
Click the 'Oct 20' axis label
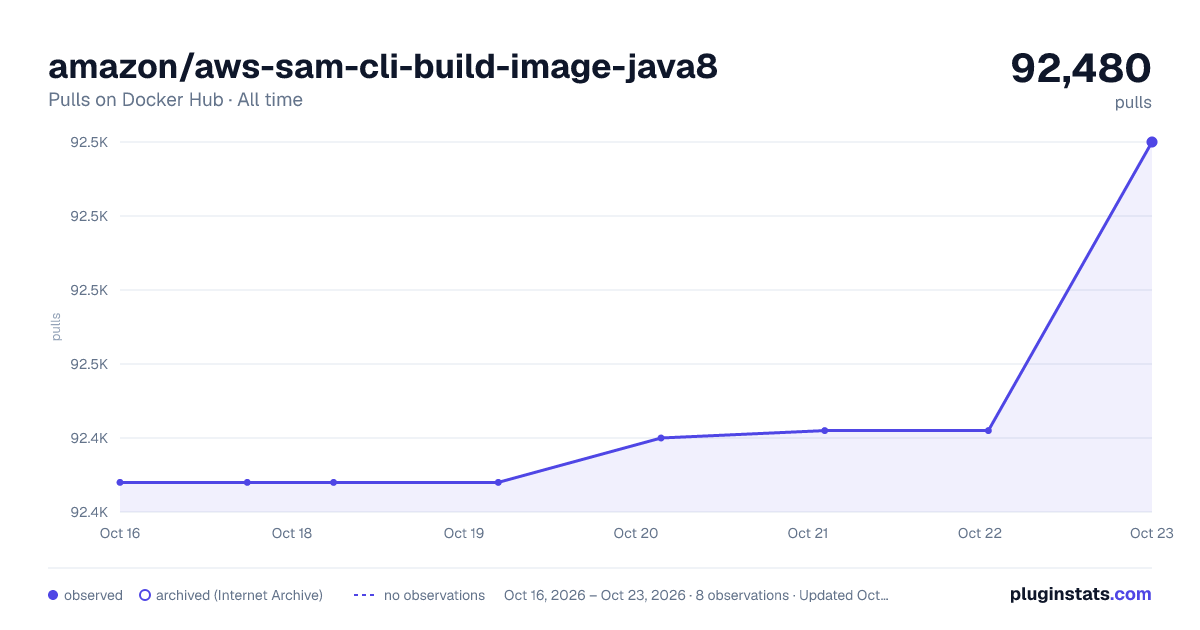(x=636, y=533)
